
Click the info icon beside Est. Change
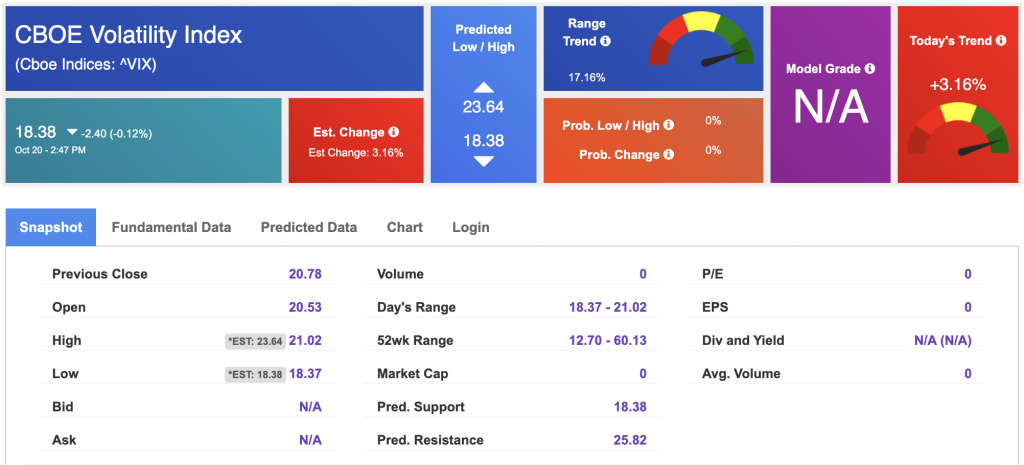point(394,132)
